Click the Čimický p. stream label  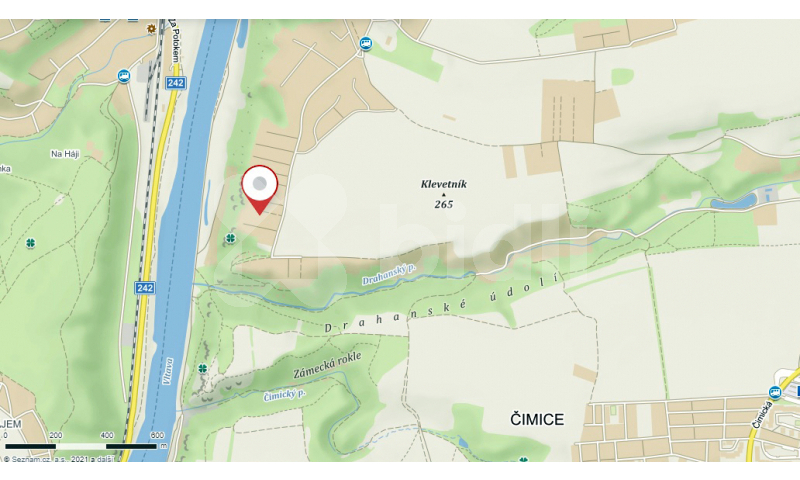pyautogui.click(x=285, y=394)
